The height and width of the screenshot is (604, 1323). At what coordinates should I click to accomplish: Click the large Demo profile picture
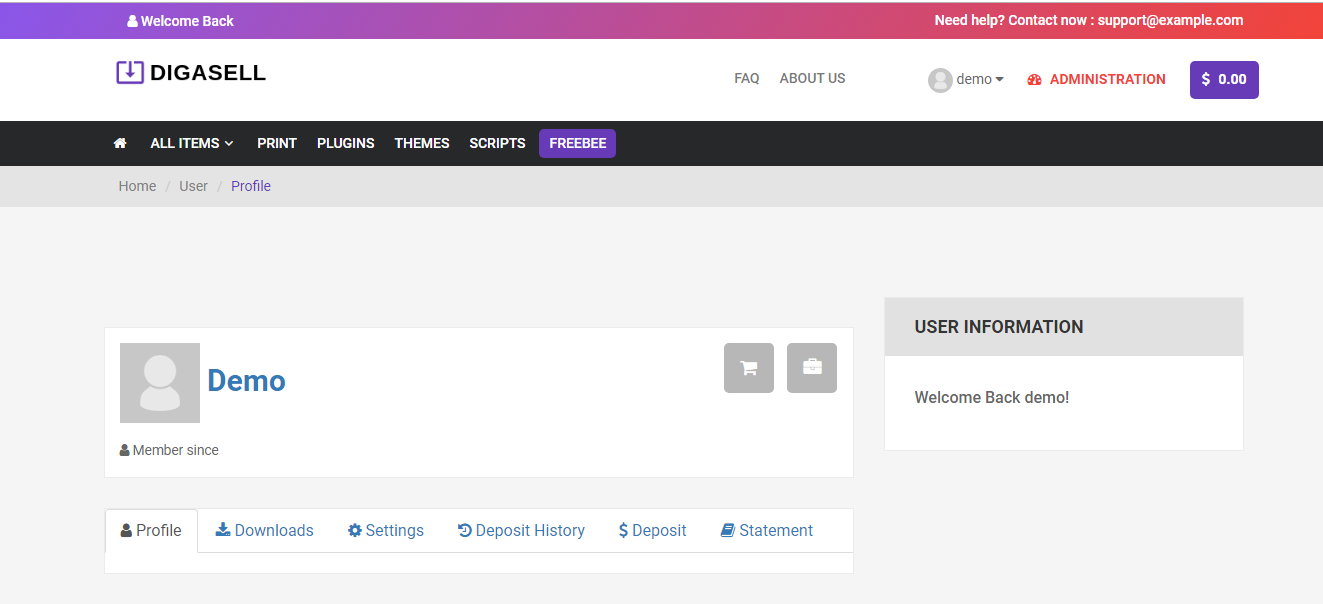pyautogui.click(x=160, y=383)
